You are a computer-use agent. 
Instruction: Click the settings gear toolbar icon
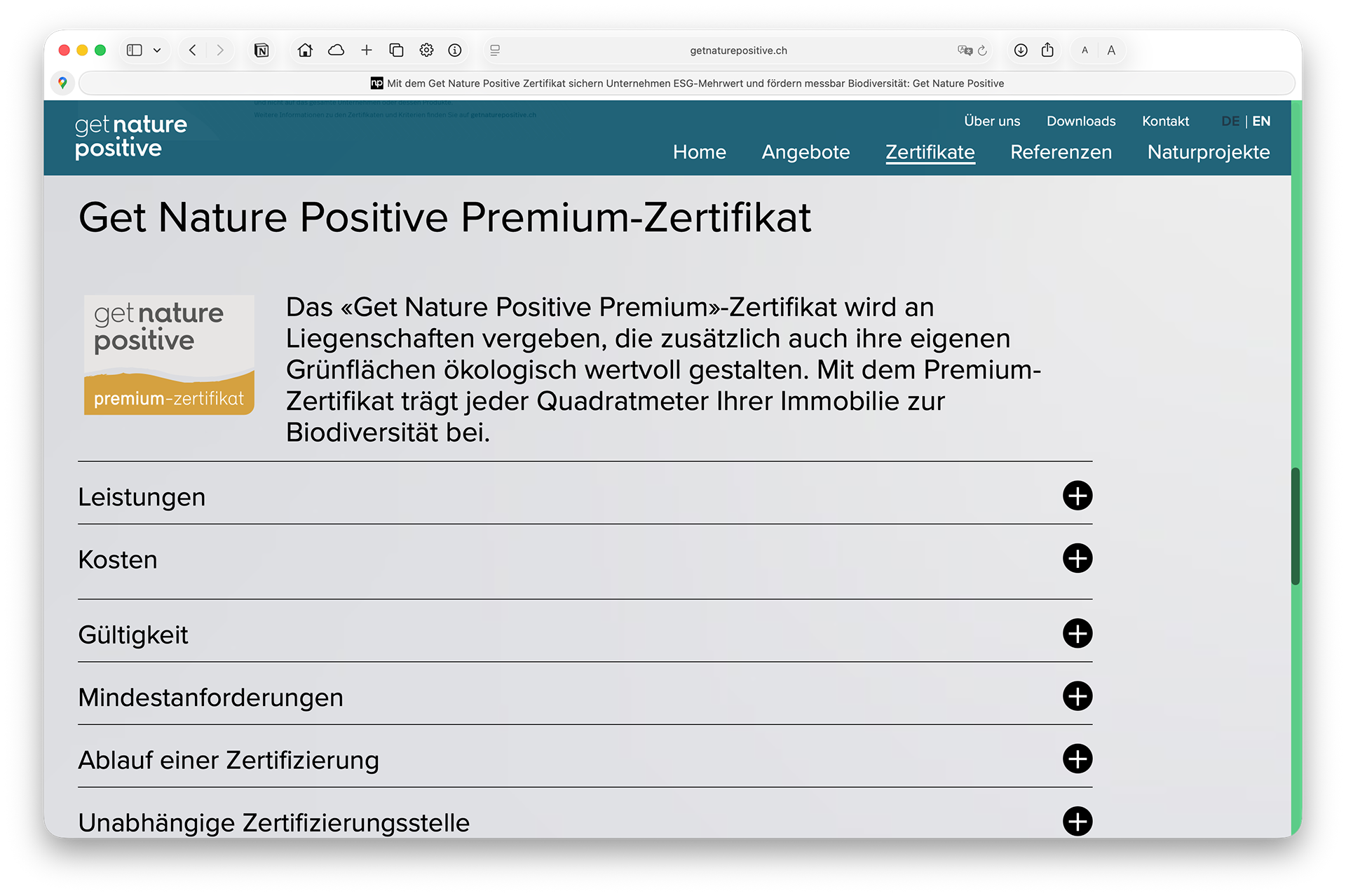point(426,50)
